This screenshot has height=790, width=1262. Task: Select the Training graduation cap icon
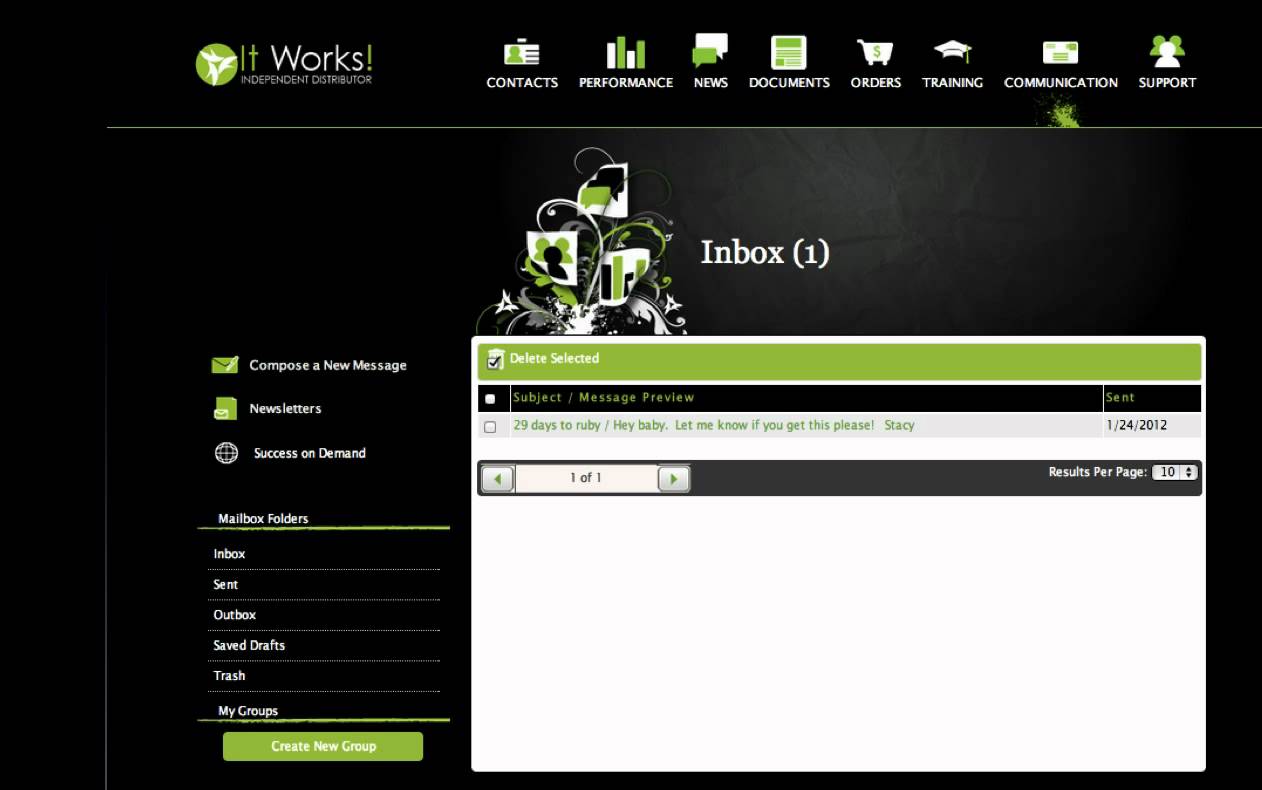[952, 52]
